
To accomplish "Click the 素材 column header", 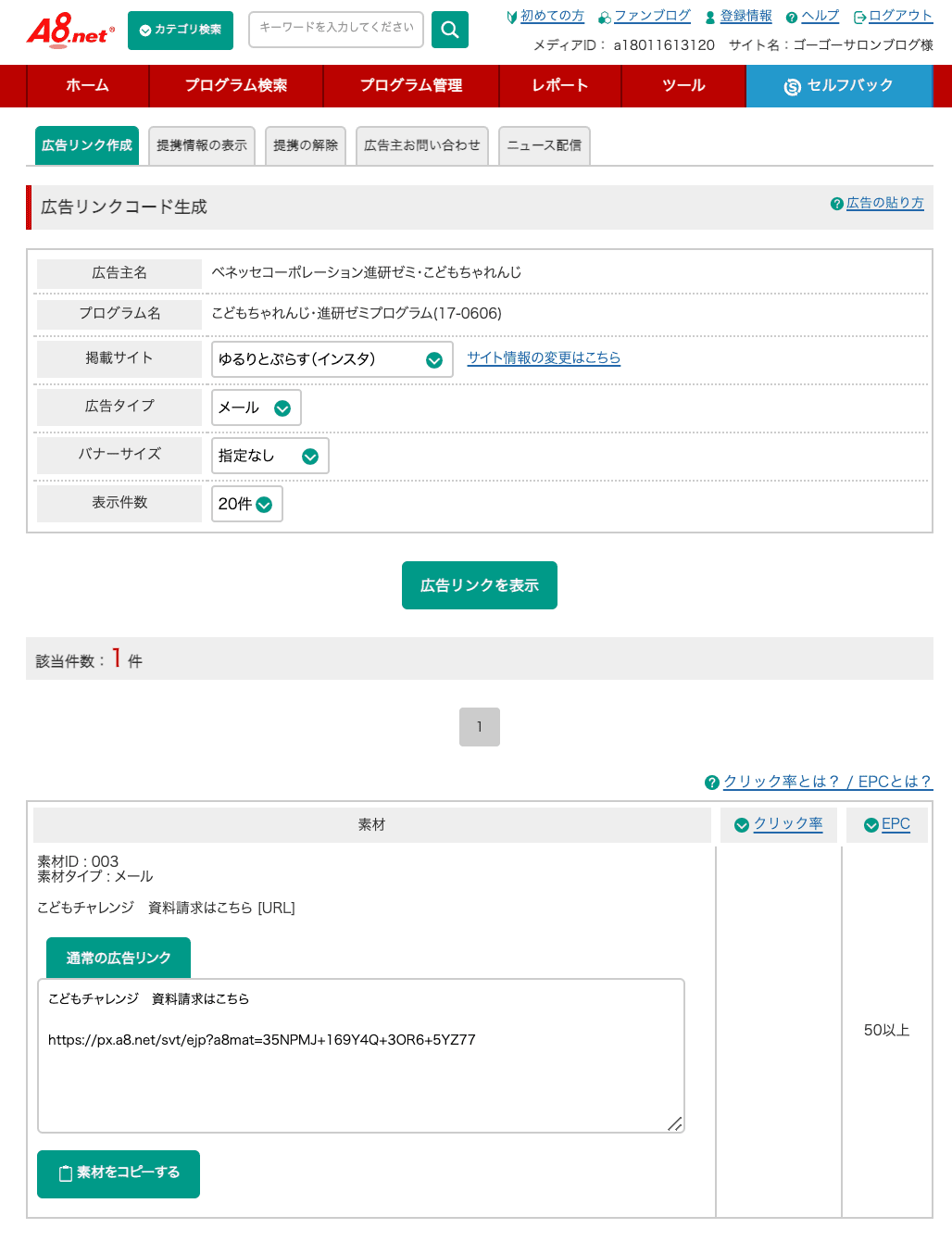I will 372,824.
